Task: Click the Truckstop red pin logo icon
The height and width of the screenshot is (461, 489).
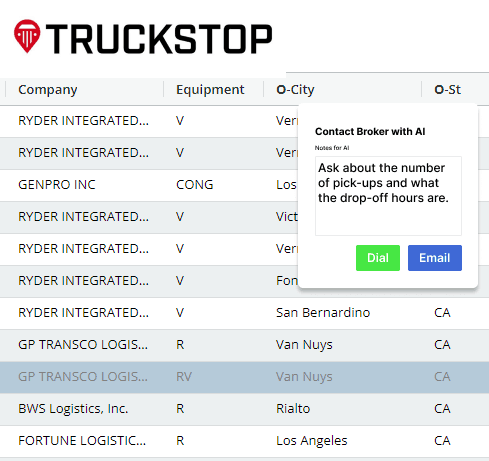Action: point(27,36)
